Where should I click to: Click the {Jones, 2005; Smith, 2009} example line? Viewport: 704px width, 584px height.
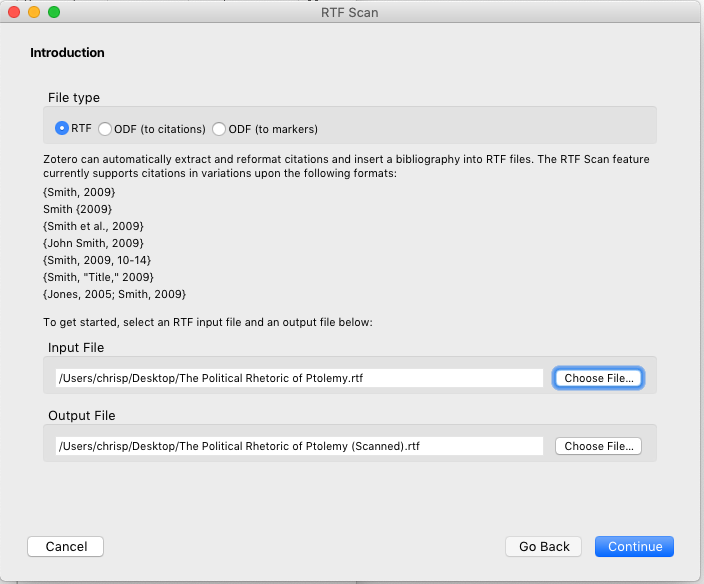click(114, 294)
